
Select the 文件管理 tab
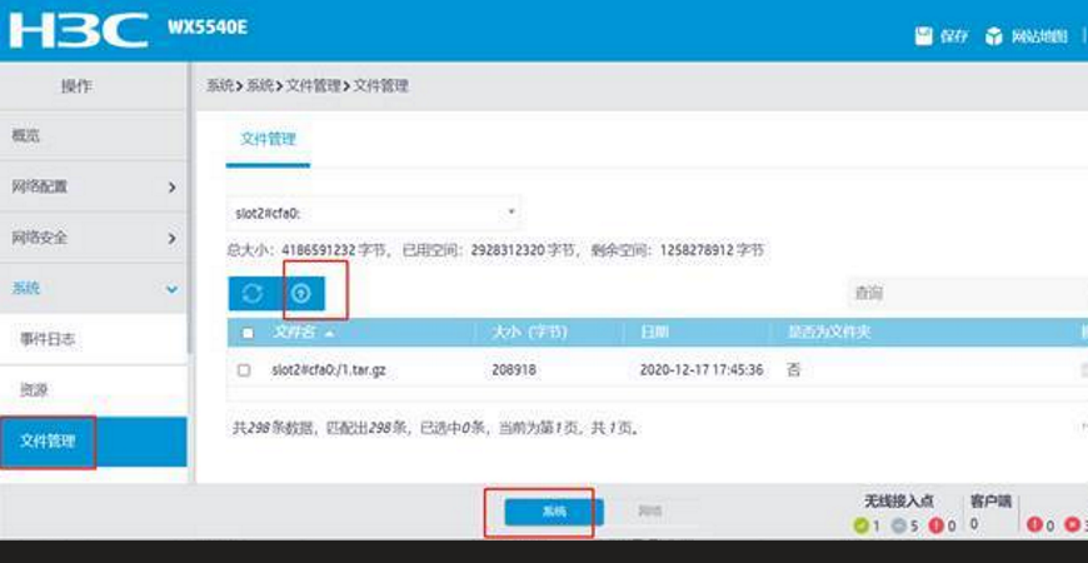268,140
